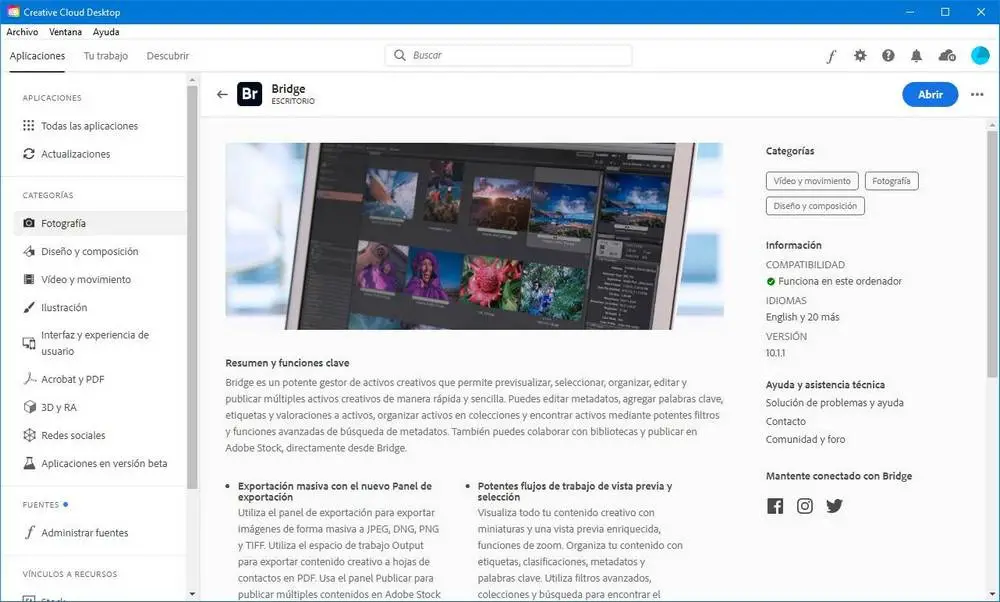The height and width of the screenshot is (602, 1000).
Task: Open Bridge Twitter icon
Action: click(x=834, y=506)
